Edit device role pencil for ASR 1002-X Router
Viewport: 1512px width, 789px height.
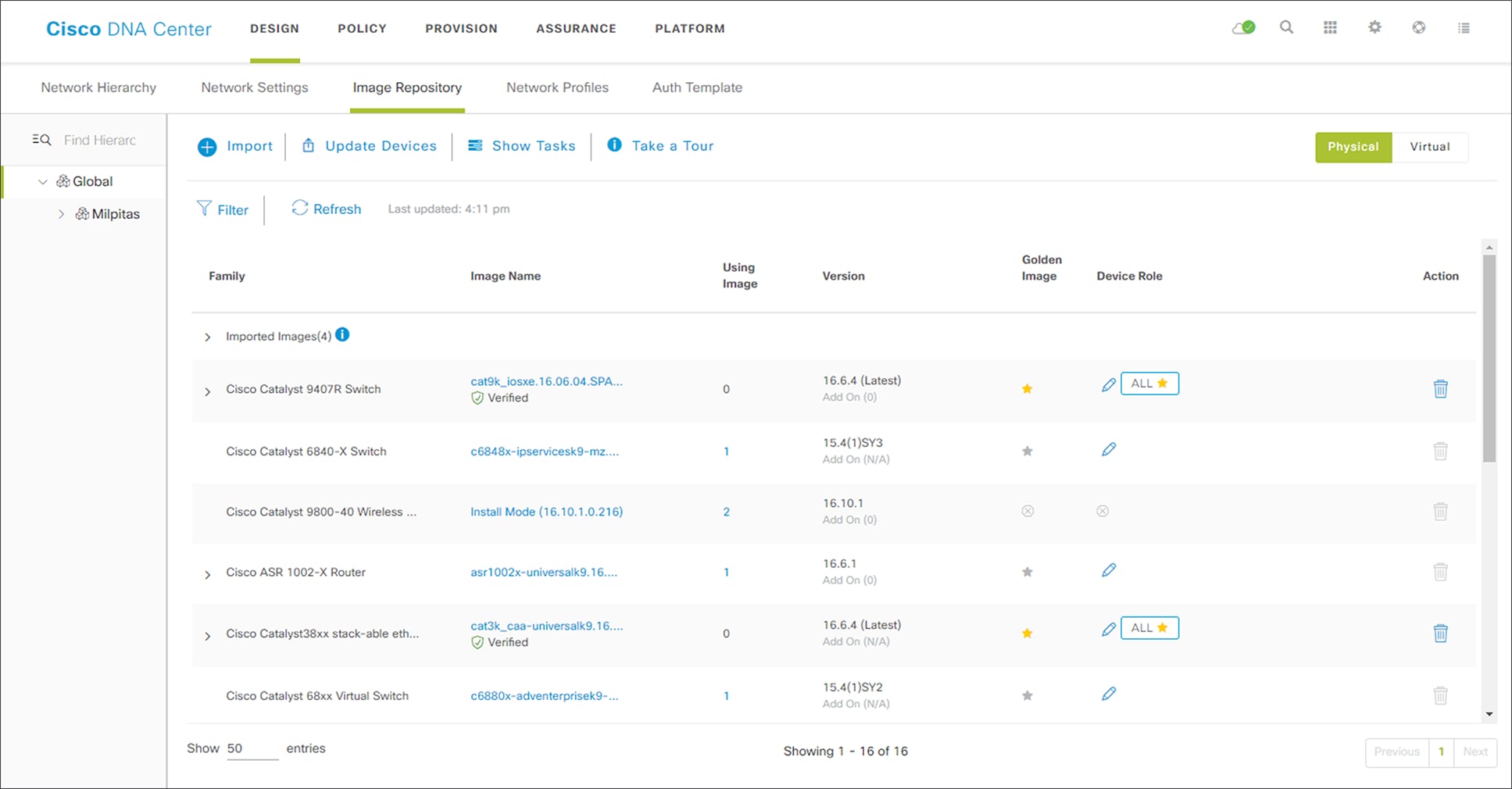coord(1109,570)
